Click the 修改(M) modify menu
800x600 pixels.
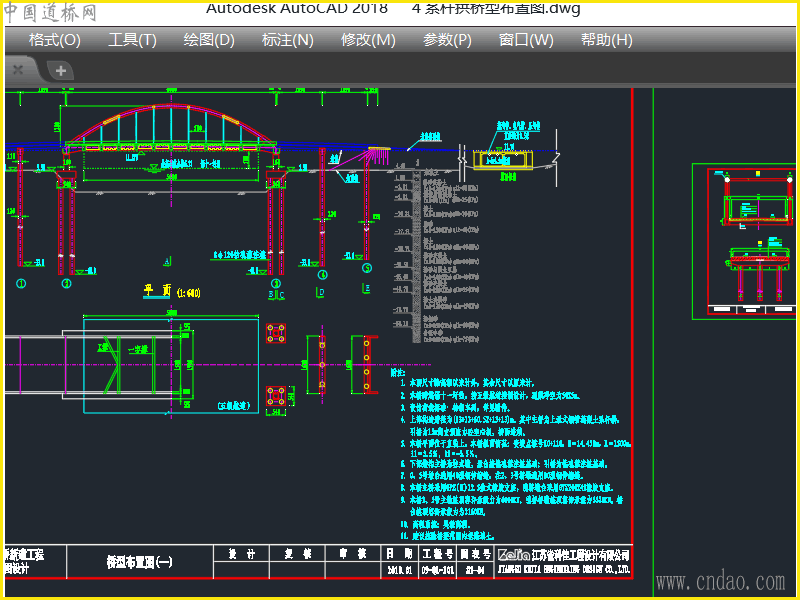[368, 40]
